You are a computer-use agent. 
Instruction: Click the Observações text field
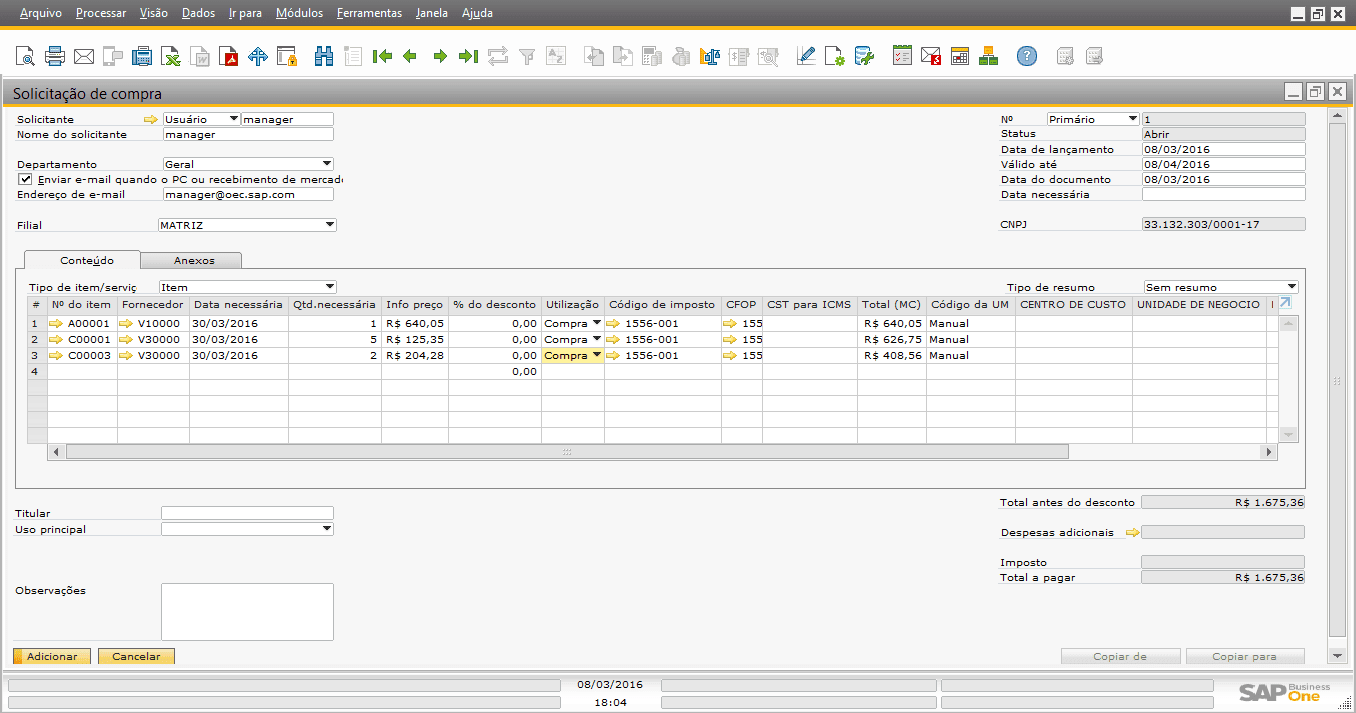pos(247,611)
